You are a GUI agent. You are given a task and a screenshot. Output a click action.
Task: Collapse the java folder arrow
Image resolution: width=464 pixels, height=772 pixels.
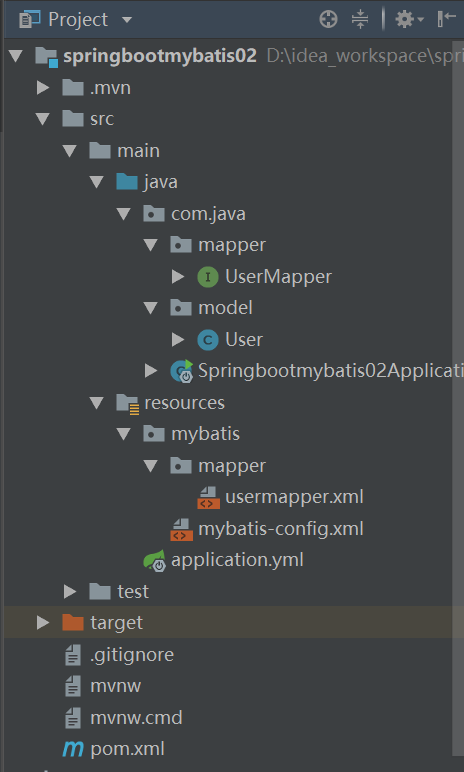(97, 182)
